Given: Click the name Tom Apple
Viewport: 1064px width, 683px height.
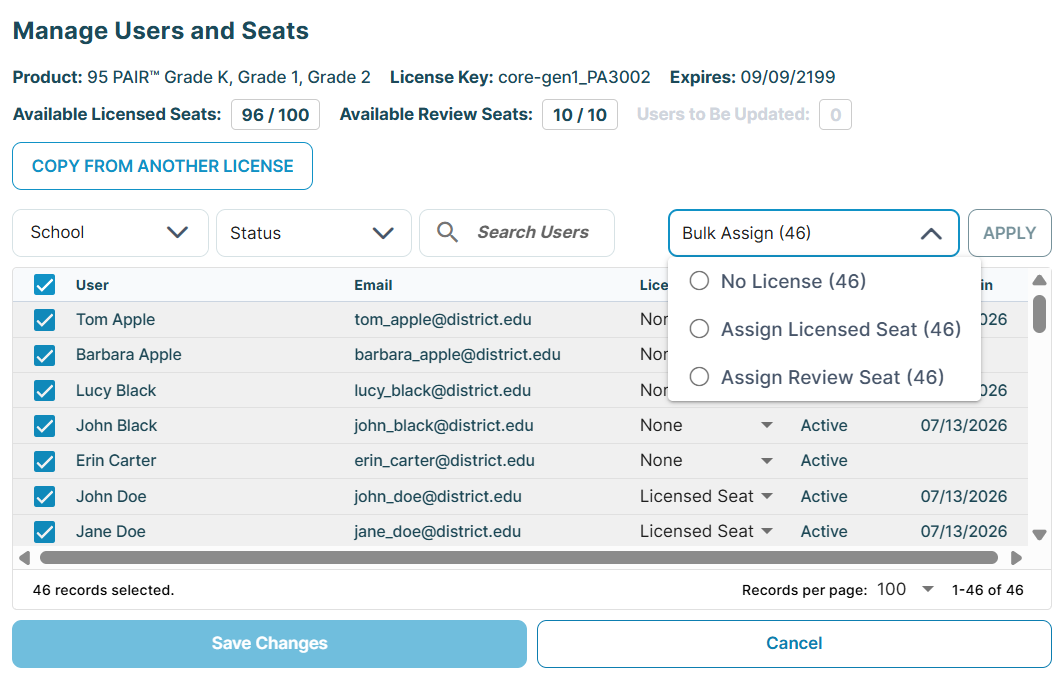Looking at the screenshot, I should 115,319.
